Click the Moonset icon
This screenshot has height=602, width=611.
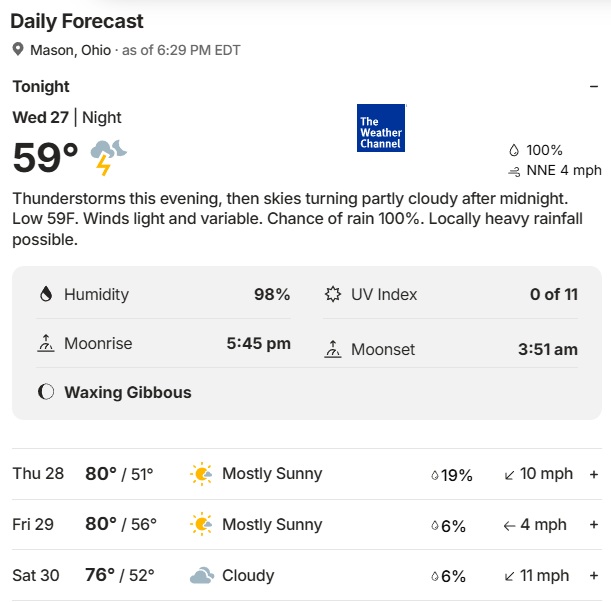(x=333, y=349)
